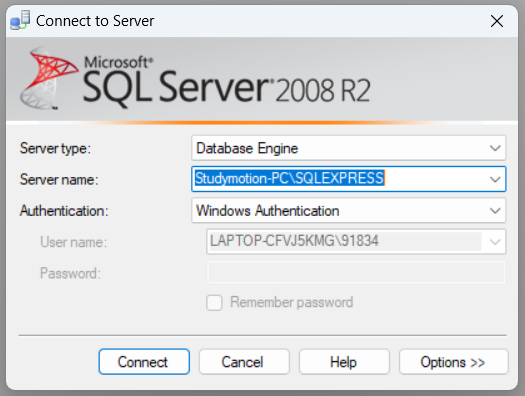Click the "Authentication:" label
The height and width of the screenshot is (396, 525).
64,211
